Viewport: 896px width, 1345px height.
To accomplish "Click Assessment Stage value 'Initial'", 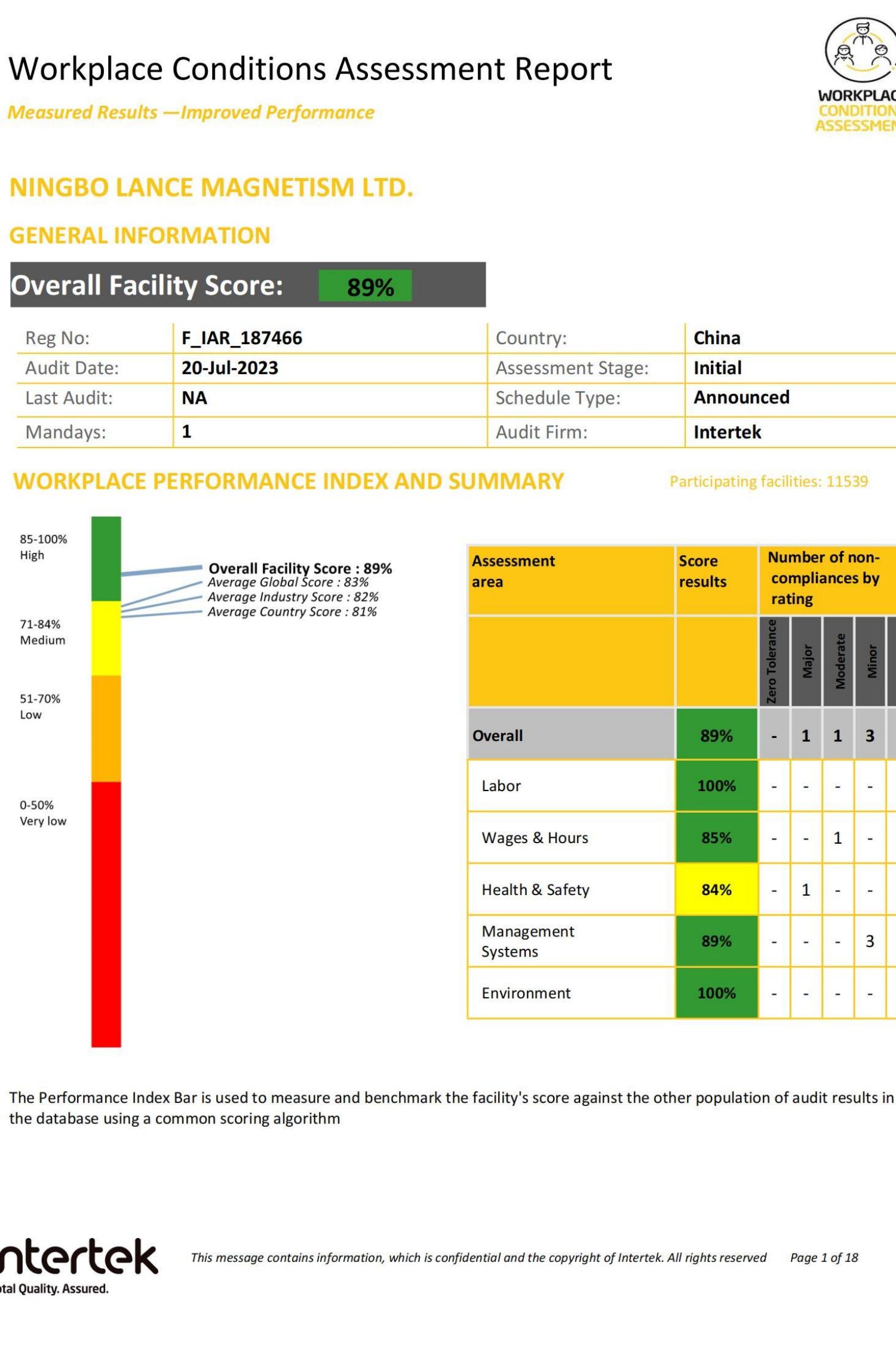I will tap(717, 368).
